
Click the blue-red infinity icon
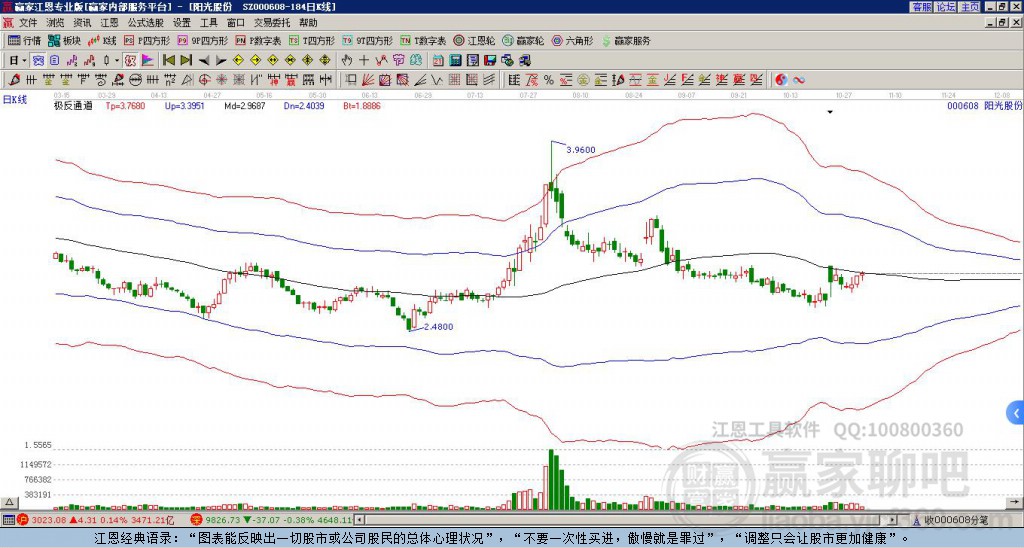(799, 80)
